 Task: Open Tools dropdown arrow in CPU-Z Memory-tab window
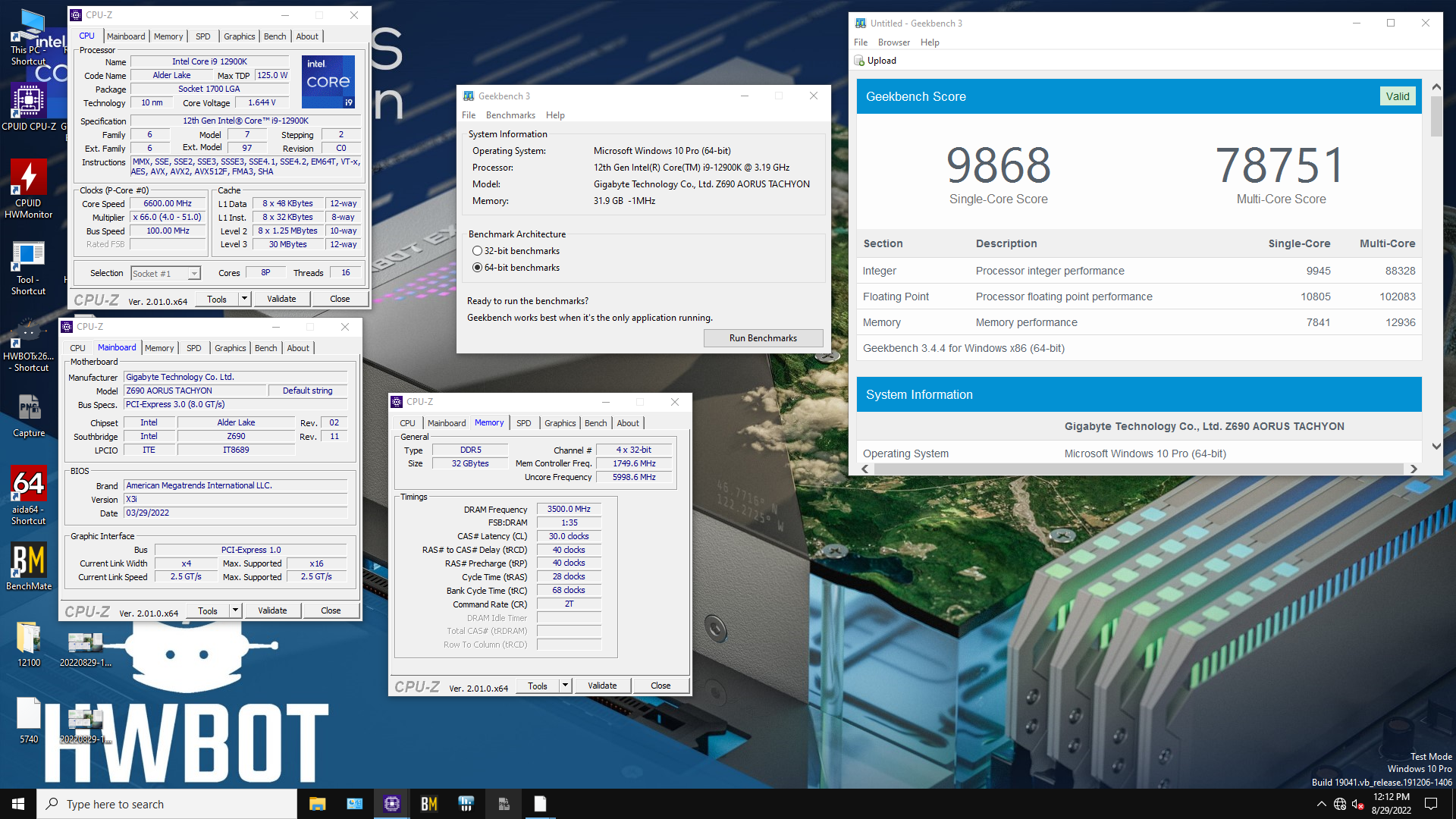566,686
